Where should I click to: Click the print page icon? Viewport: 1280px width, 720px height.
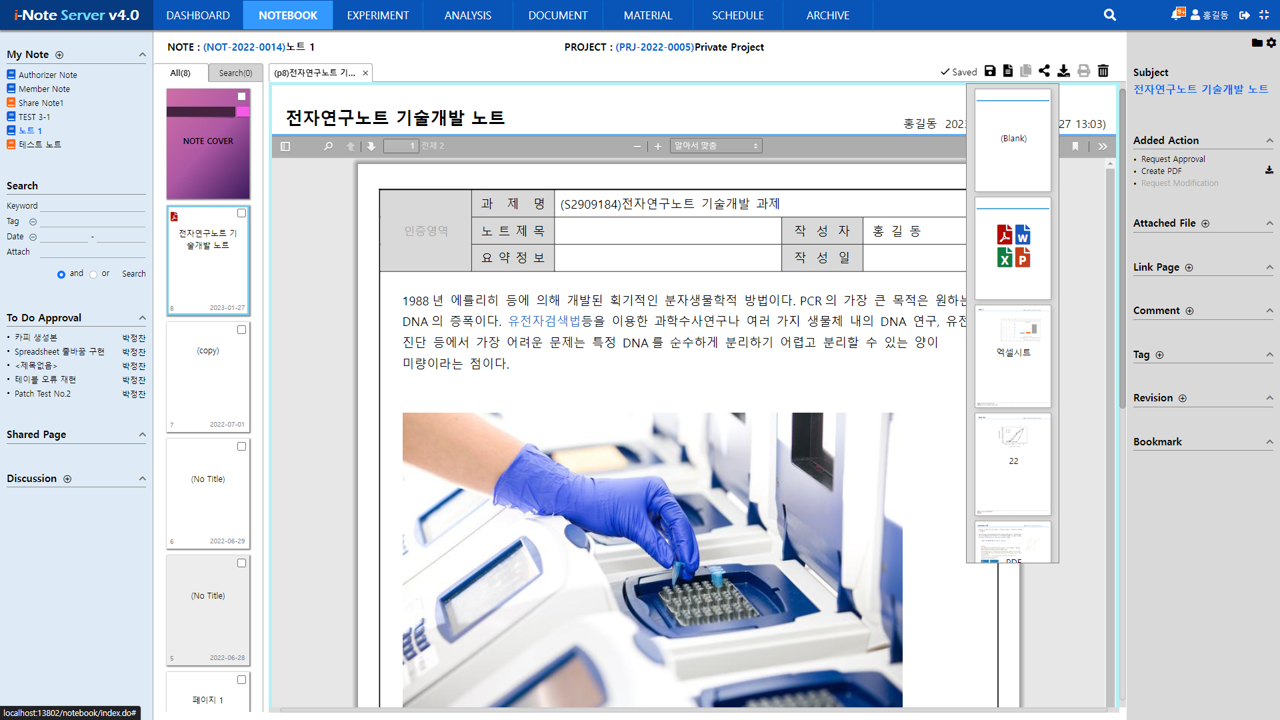point(1084,71)
